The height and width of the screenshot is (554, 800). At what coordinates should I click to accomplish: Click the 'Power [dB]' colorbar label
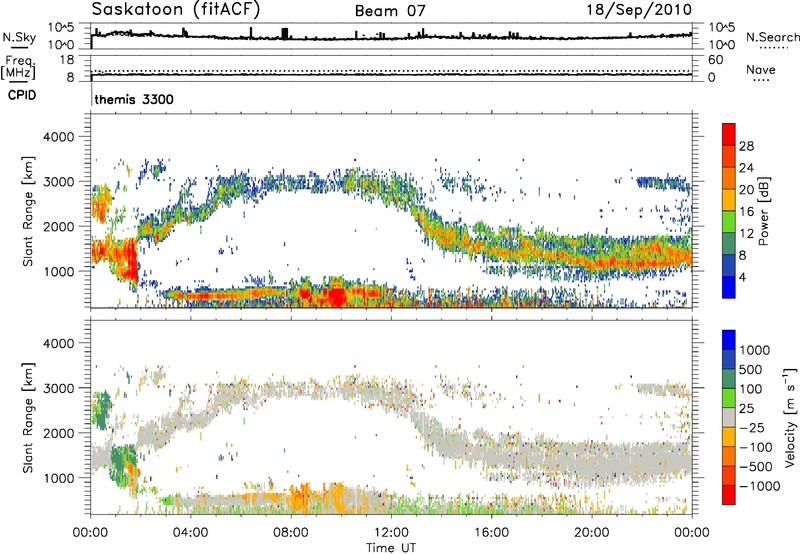click(763, 211)
